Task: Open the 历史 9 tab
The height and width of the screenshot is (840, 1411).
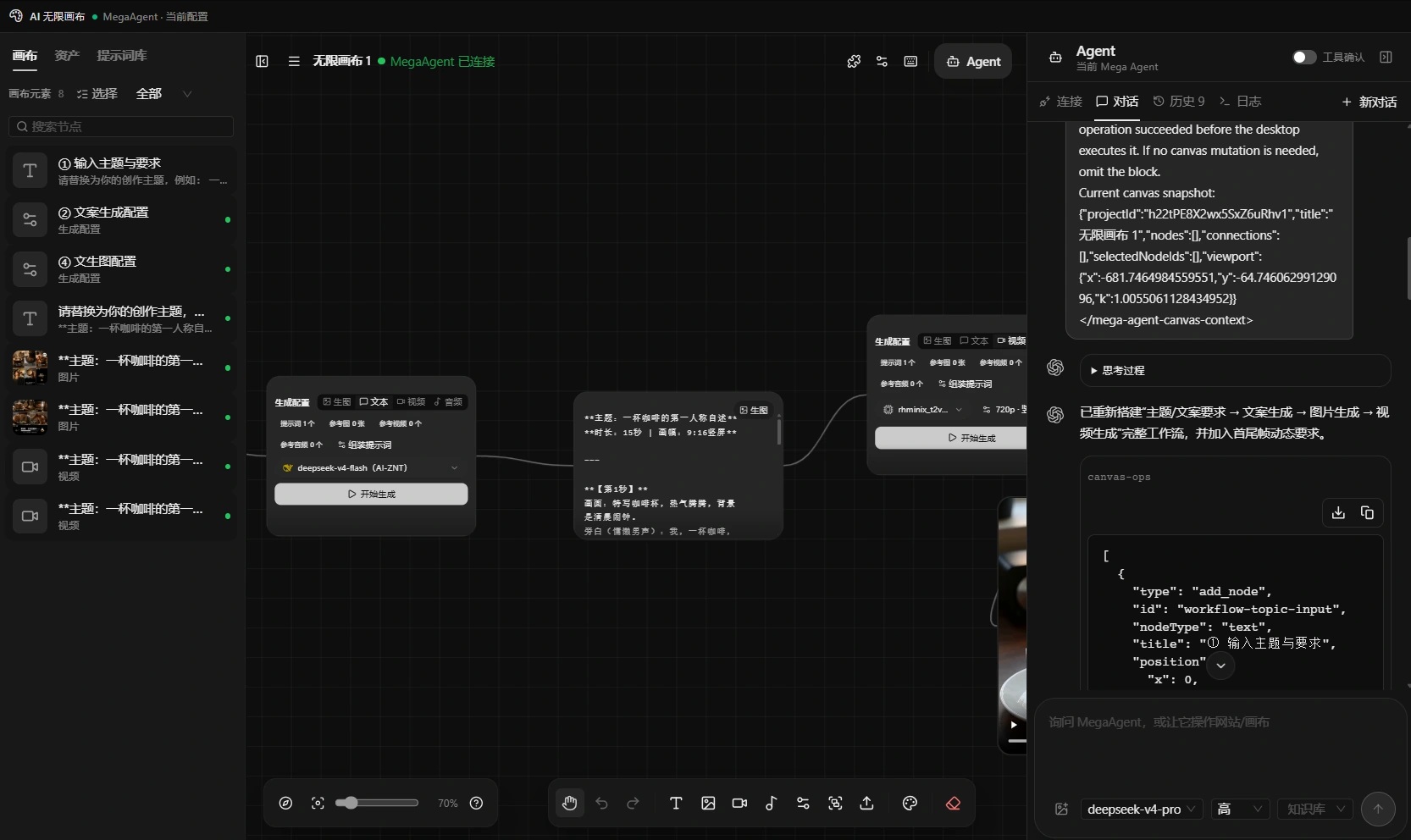Action: click(x=1179, y=101)
